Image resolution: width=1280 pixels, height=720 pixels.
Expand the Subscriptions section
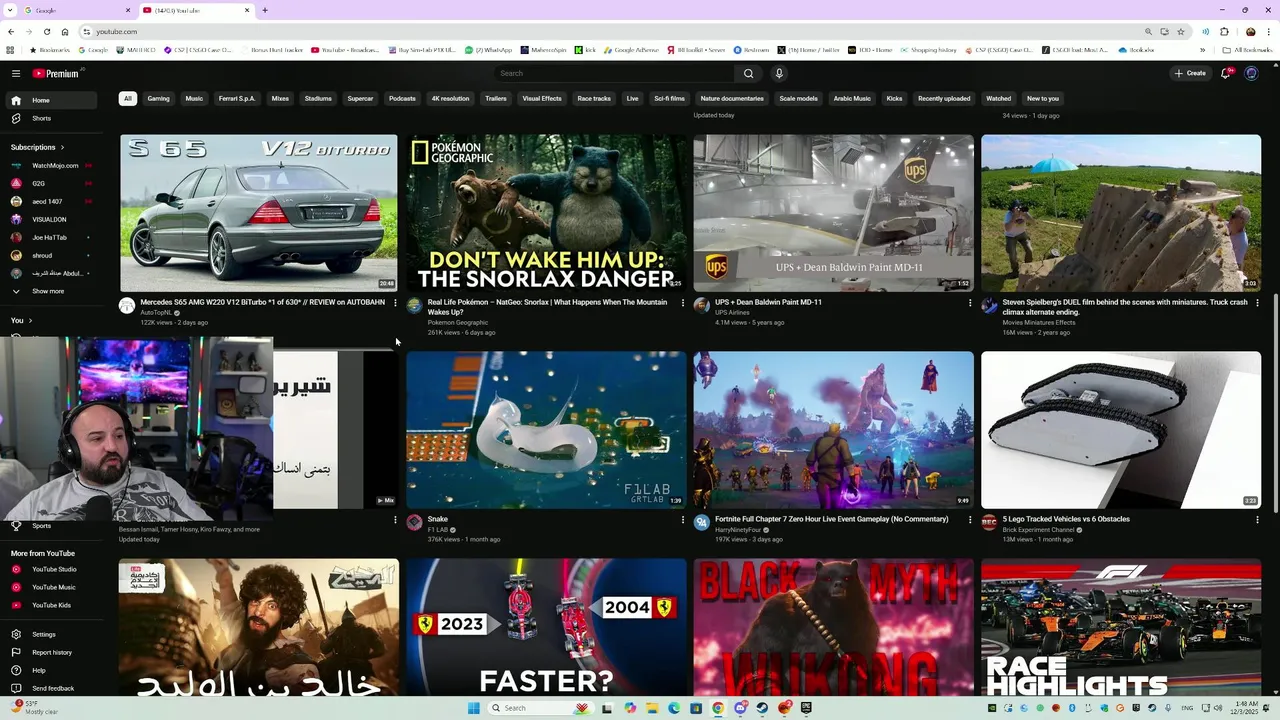[38, 147]
